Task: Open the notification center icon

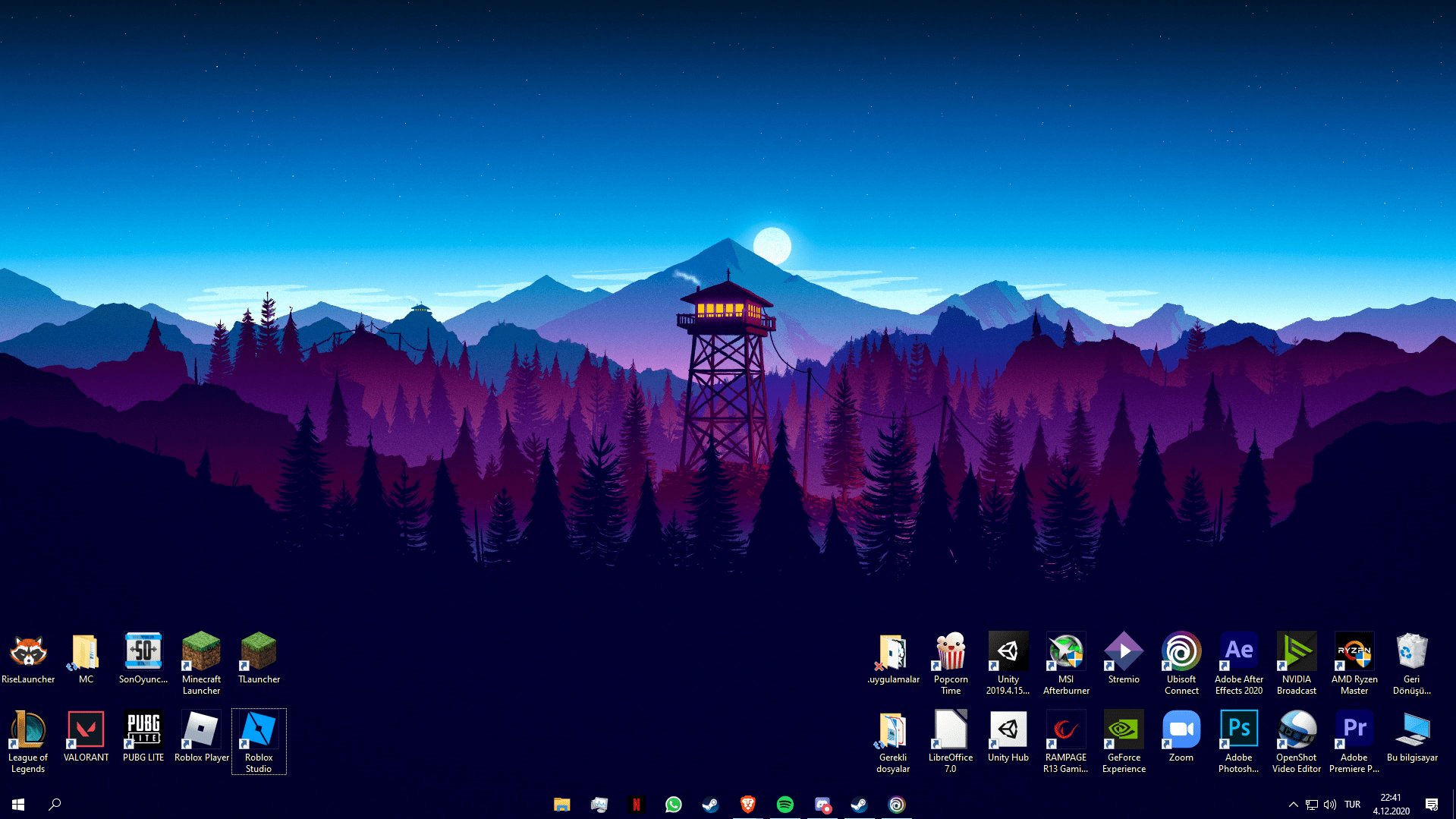Action: (x=1431, y=804)
